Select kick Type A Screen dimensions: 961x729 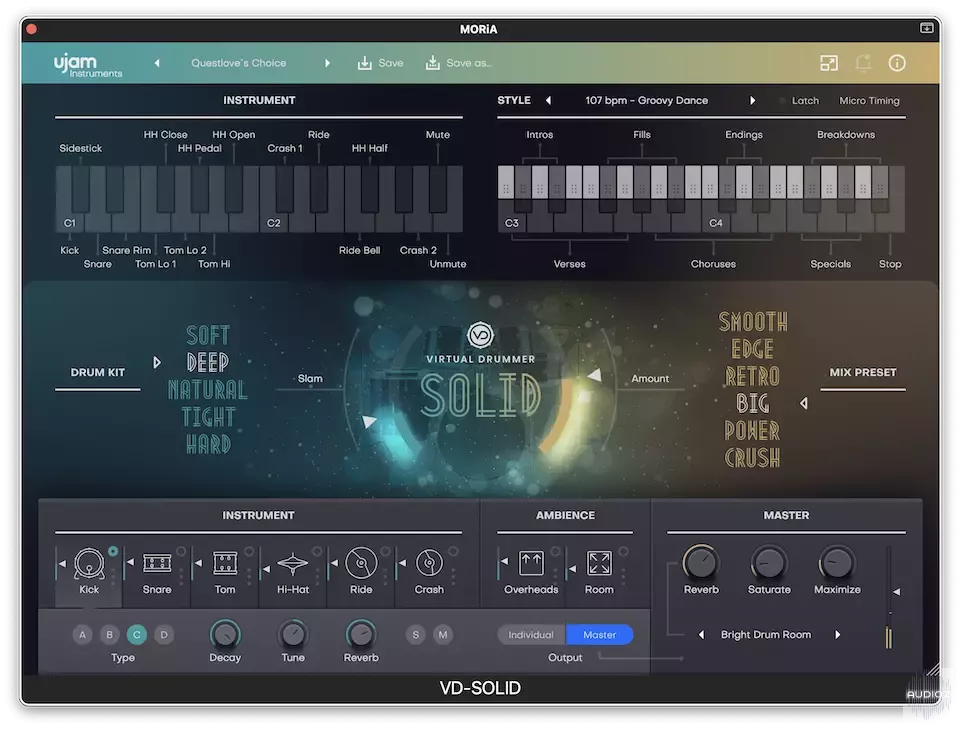[82, 635]
